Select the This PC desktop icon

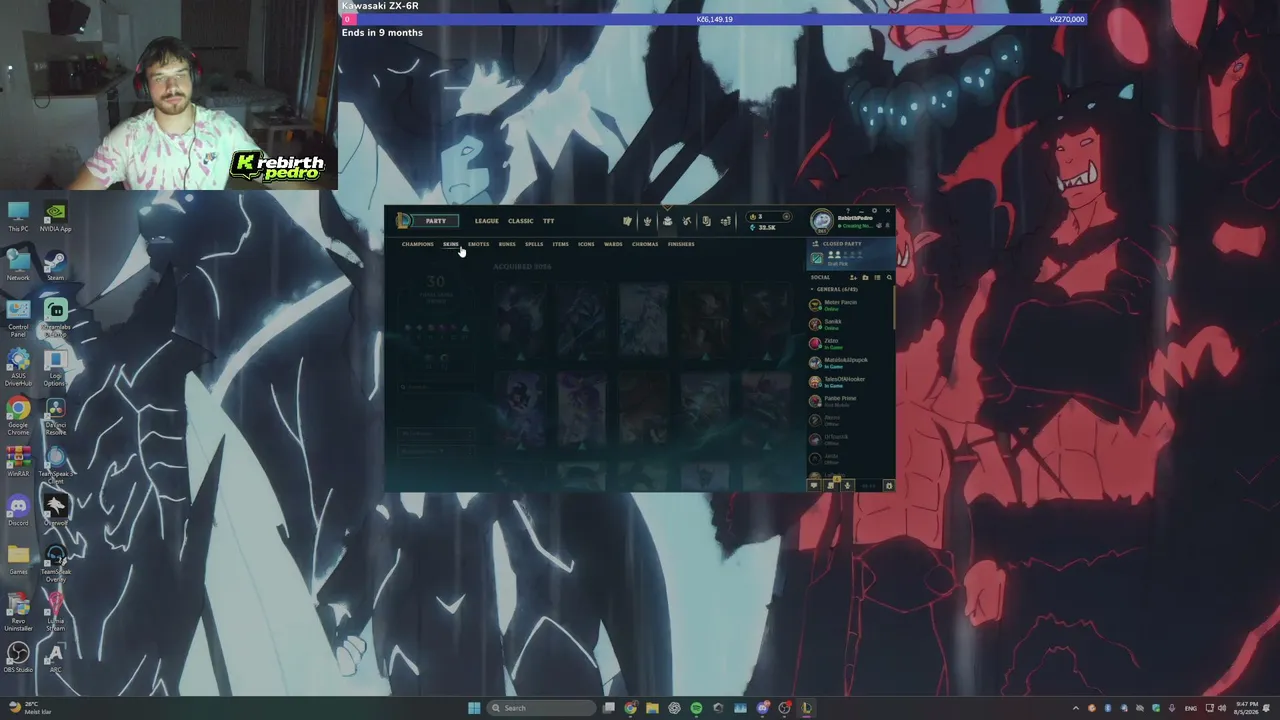pyautogui.click(x=18, y=217)
